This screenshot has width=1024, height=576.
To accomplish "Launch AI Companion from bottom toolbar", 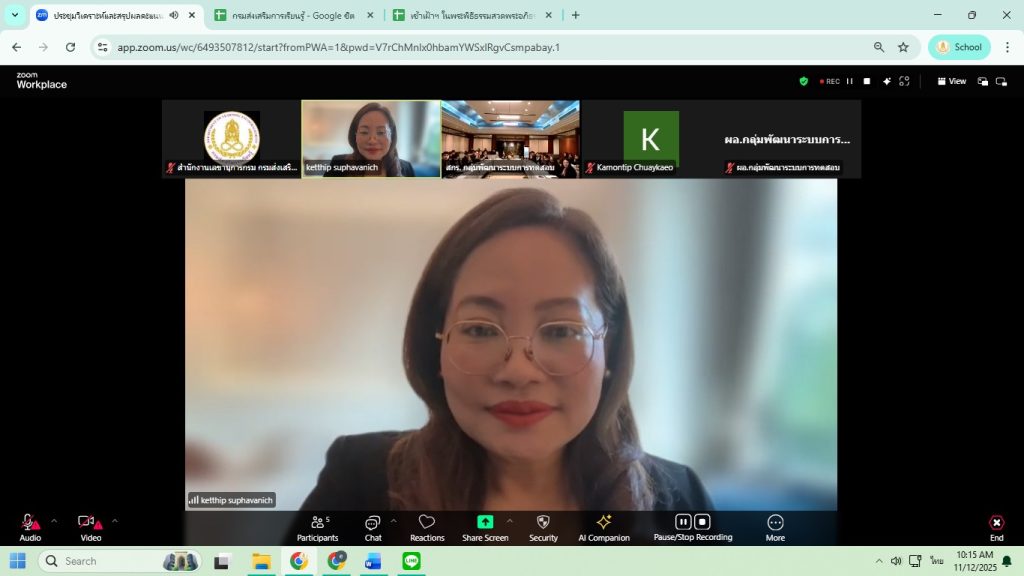I will coord(604,527).
